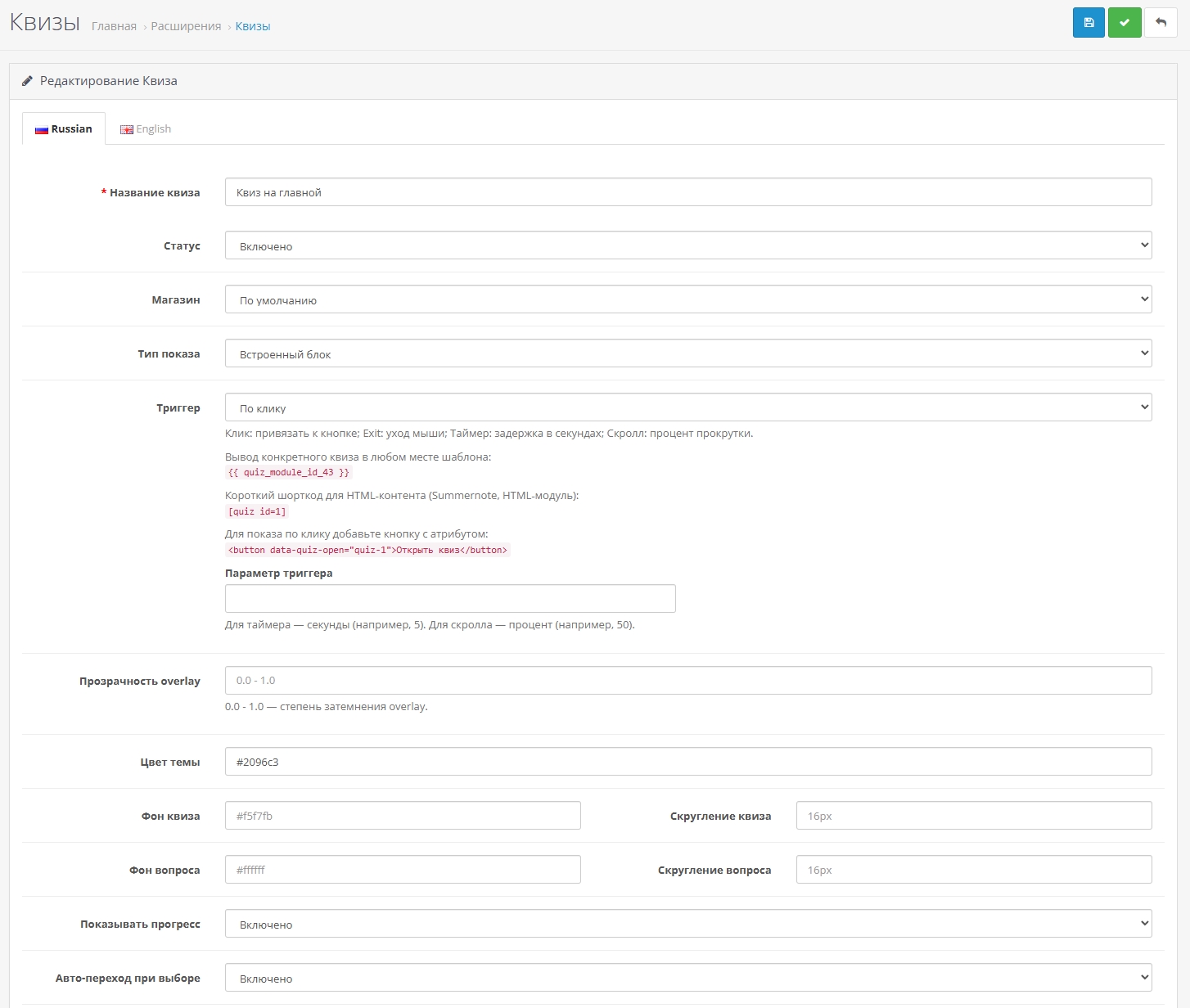Screen dimensions: 1190x1008
Task: Click the Фон квиза color input
Action: pos(403,816)
